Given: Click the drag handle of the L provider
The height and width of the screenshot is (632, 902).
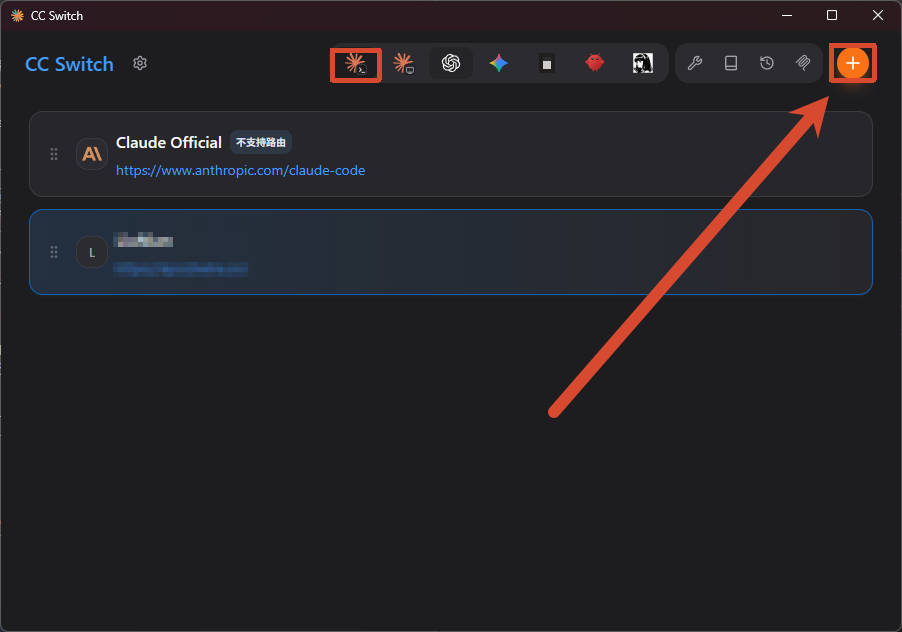Looking at the screenshot, I should click(53, 252).
